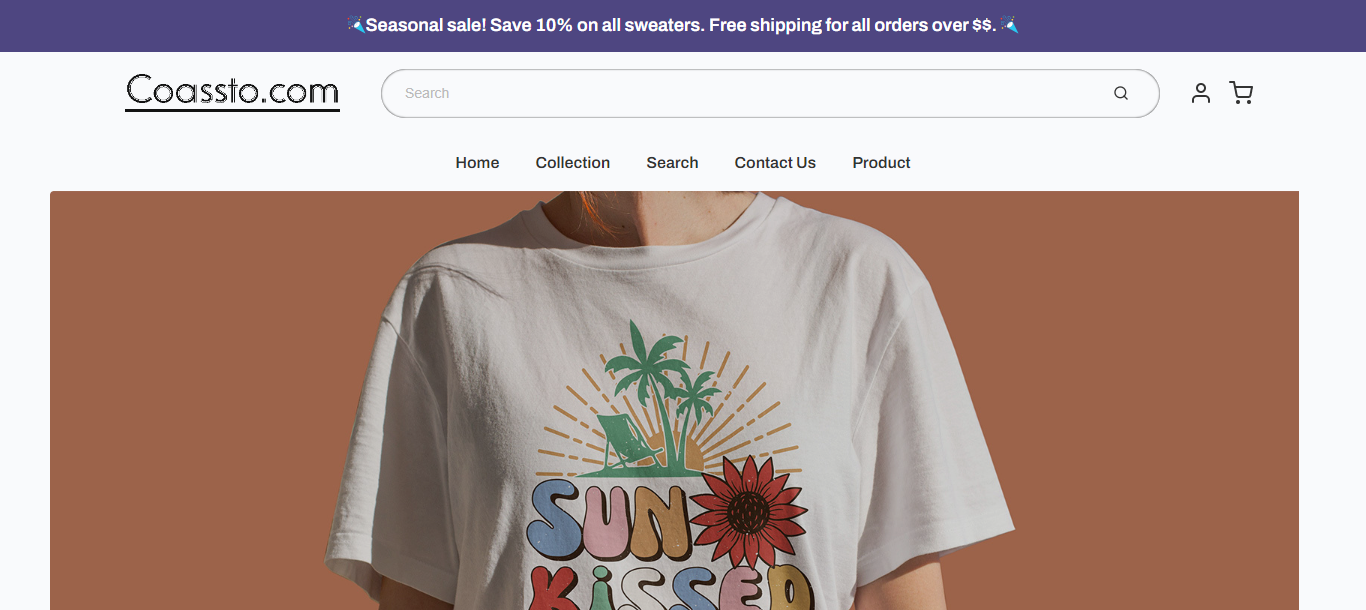Click the SUN lettering on the t-shirt
The width and height of the screenshot is (1366, 610).
pos(610,518)
